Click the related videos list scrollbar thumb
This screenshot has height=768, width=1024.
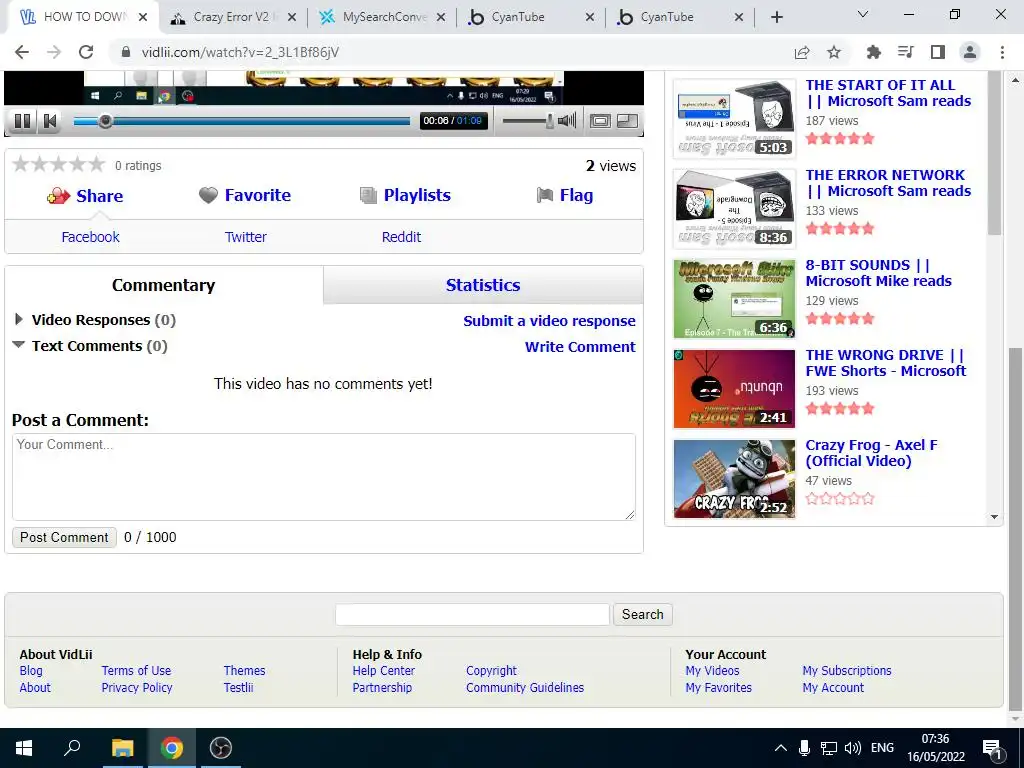(994, 153)
